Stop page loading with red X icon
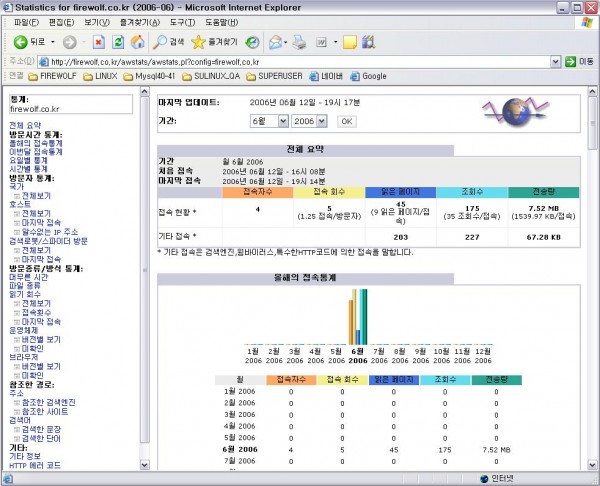The width and height of the screenshot is (600, 486). (x=99, y=42)
